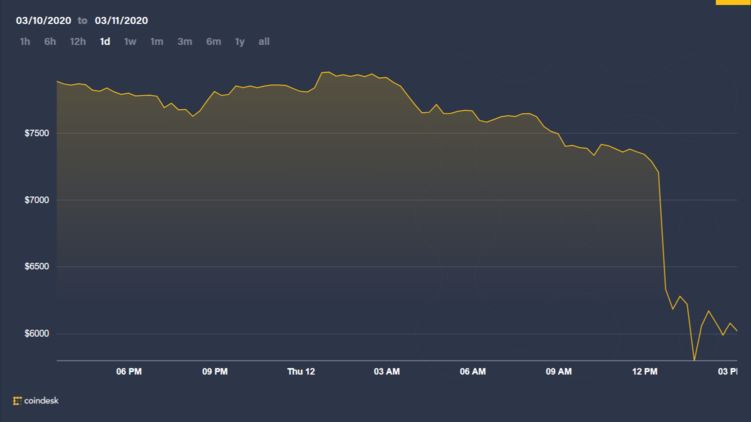Show the 1y price history

coord(239,41)
